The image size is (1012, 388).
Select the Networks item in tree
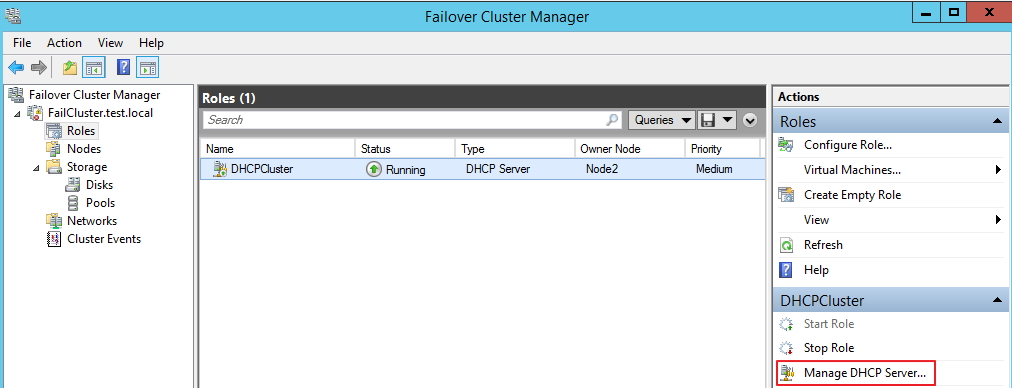pyautogui.click(x=92, y=221)
